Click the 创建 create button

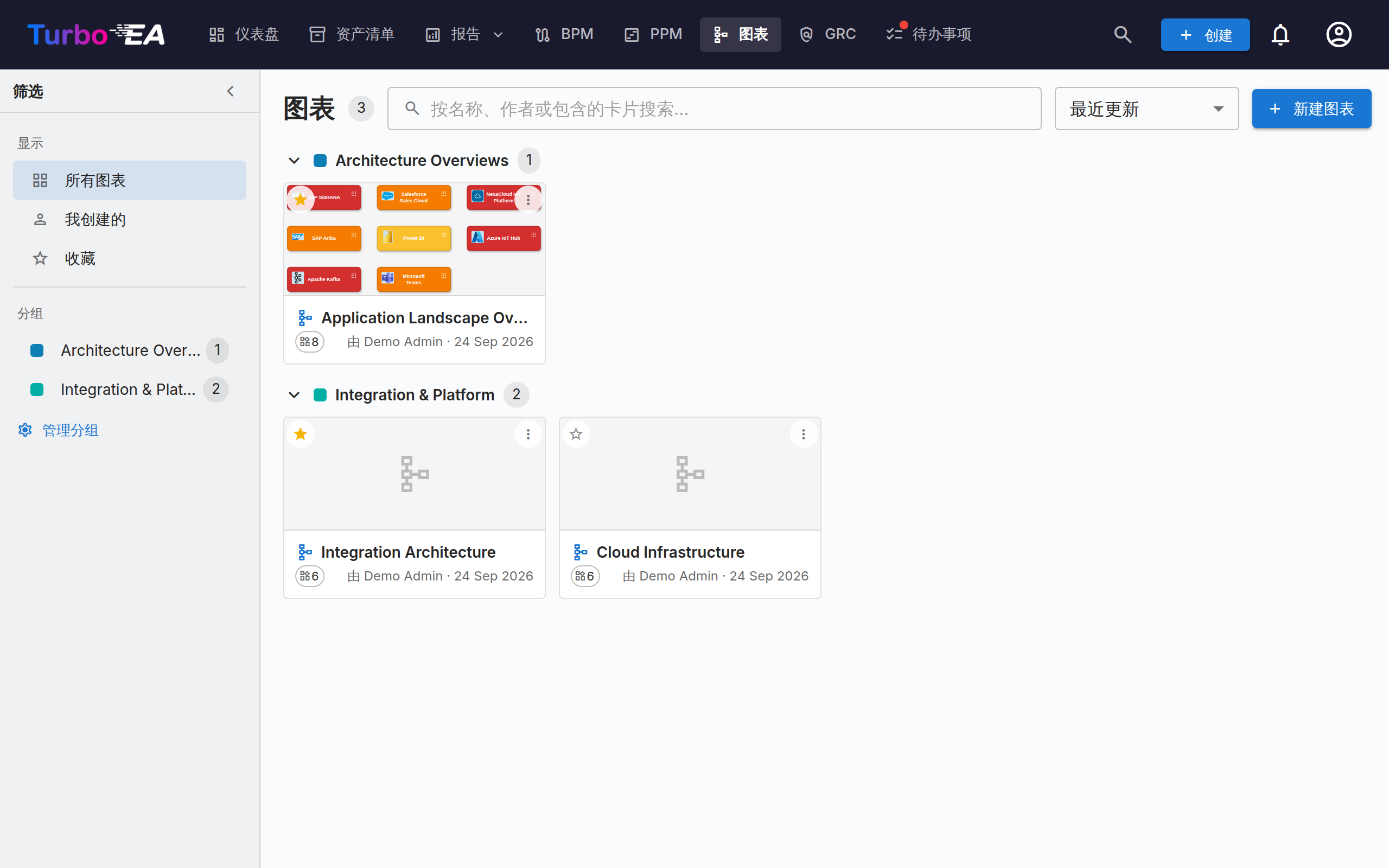(1205, 34)
